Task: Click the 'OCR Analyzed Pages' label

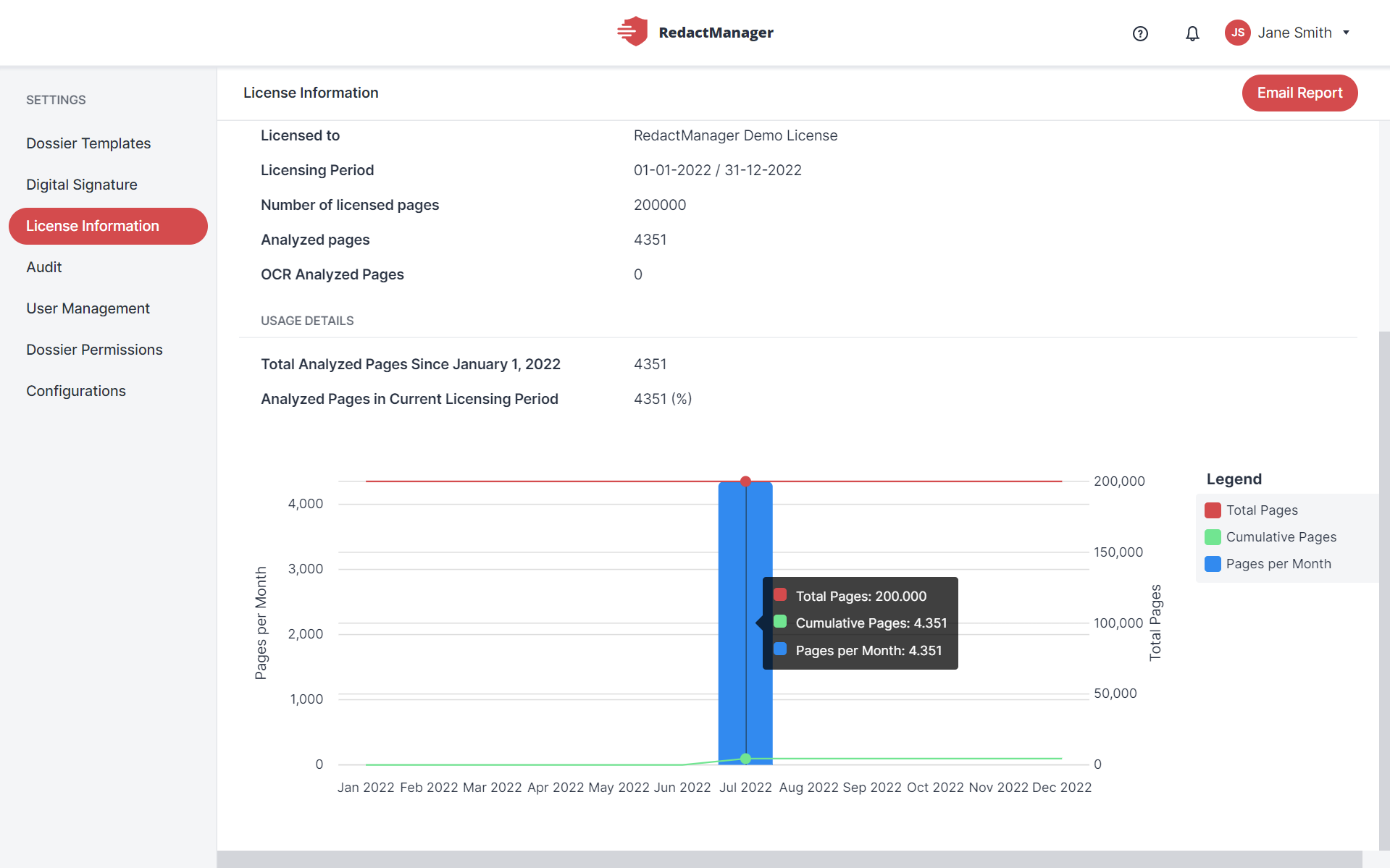Action: coord(332,274)
